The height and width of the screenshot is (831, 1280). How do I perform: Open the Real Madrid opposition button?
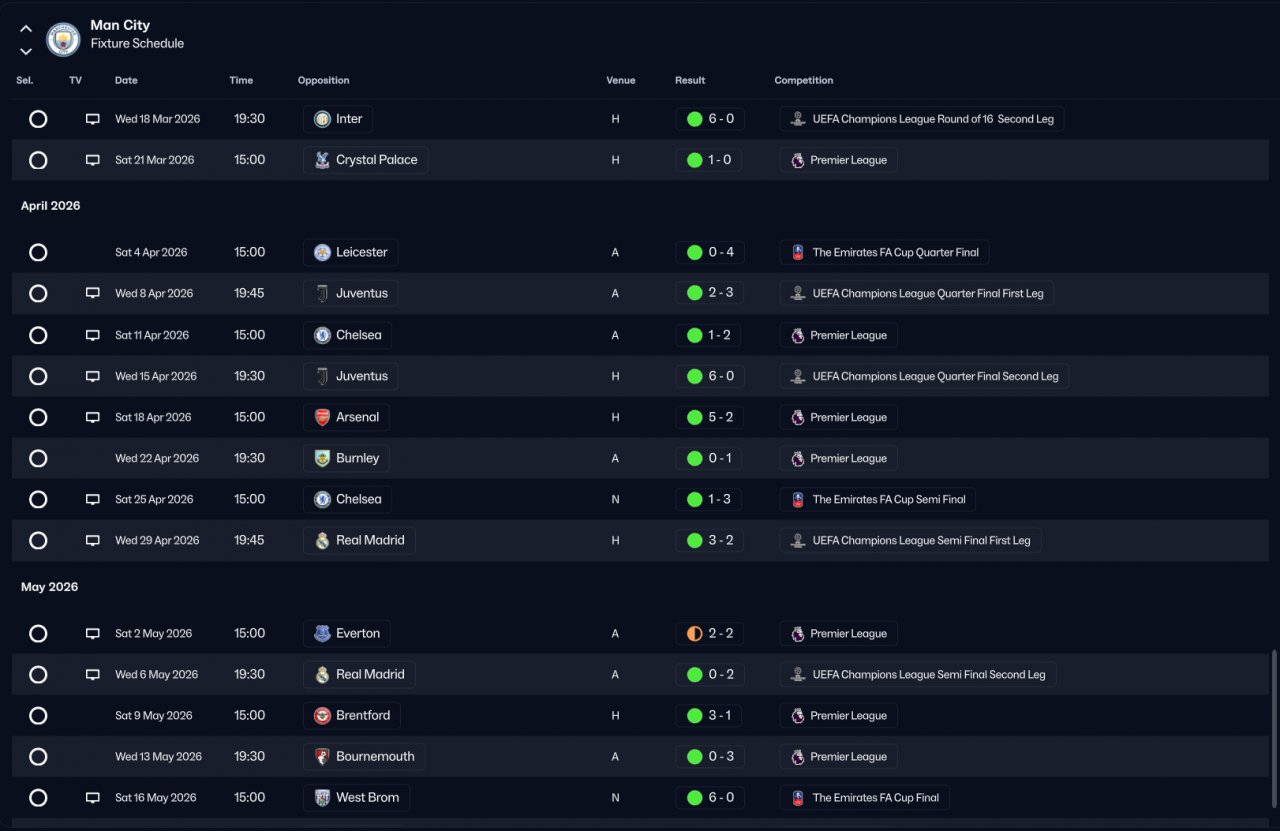click(x=359, y=540)
